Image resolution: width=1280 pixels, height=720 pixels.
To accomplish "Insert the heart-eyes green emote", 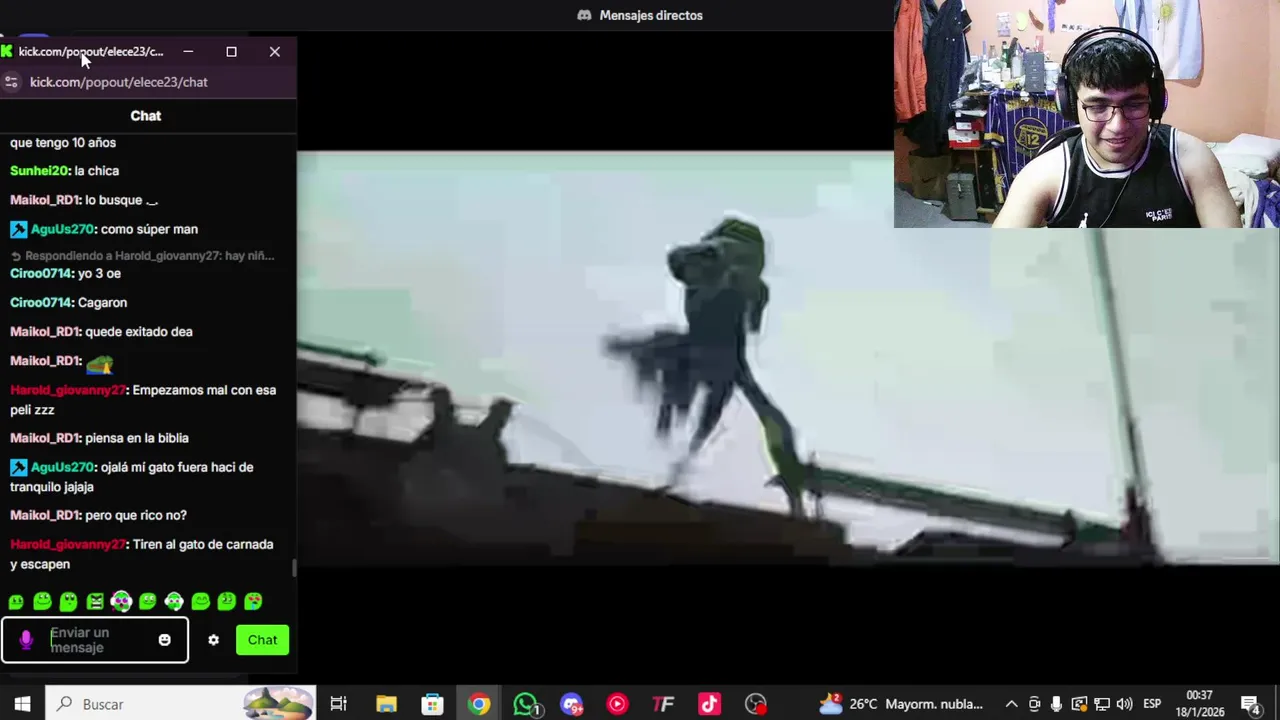I will pyautogui.click(x=253, y=601).
